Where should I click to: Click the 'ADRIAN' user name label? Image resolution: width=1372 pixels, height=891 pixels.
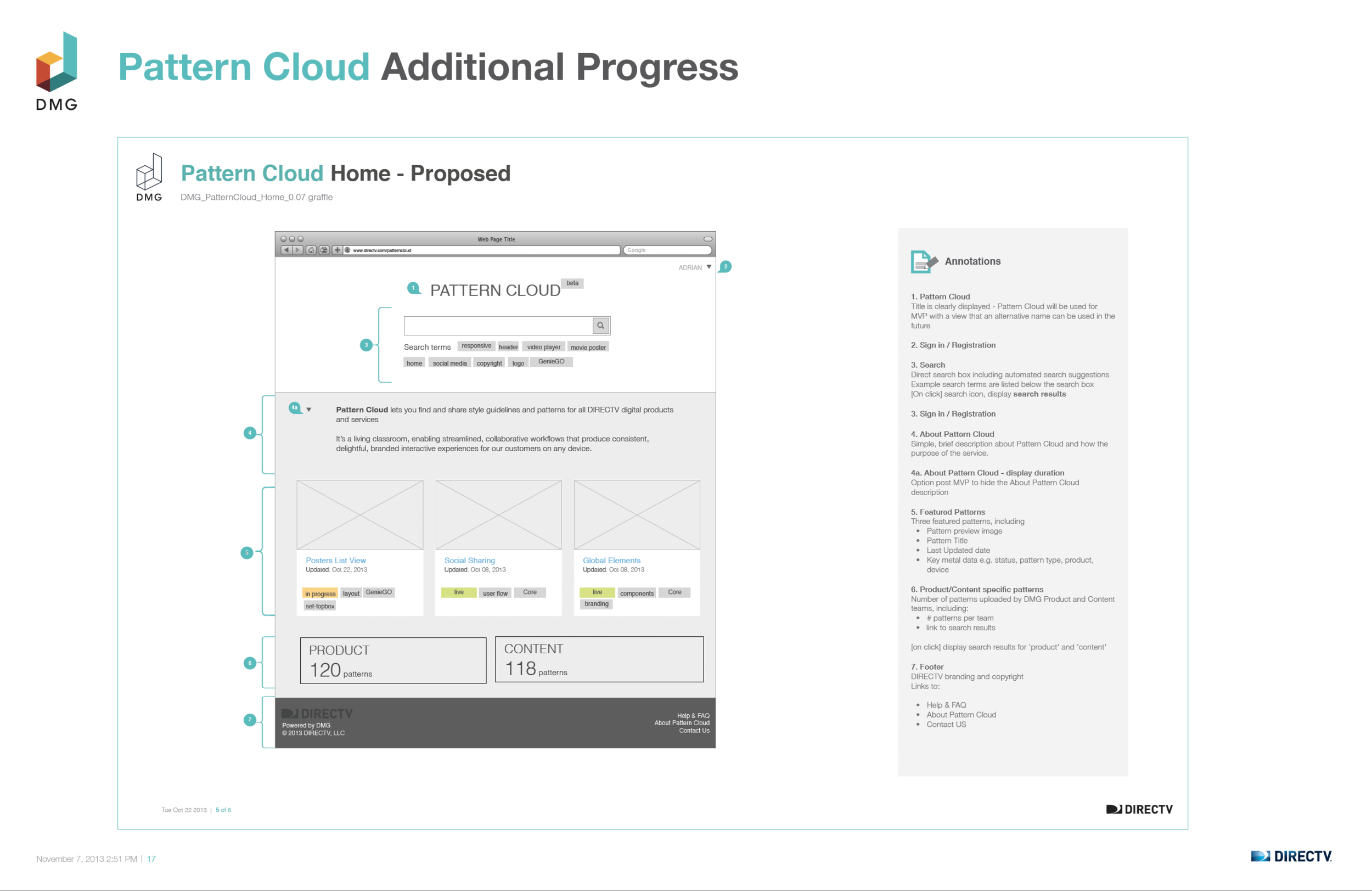690,267
